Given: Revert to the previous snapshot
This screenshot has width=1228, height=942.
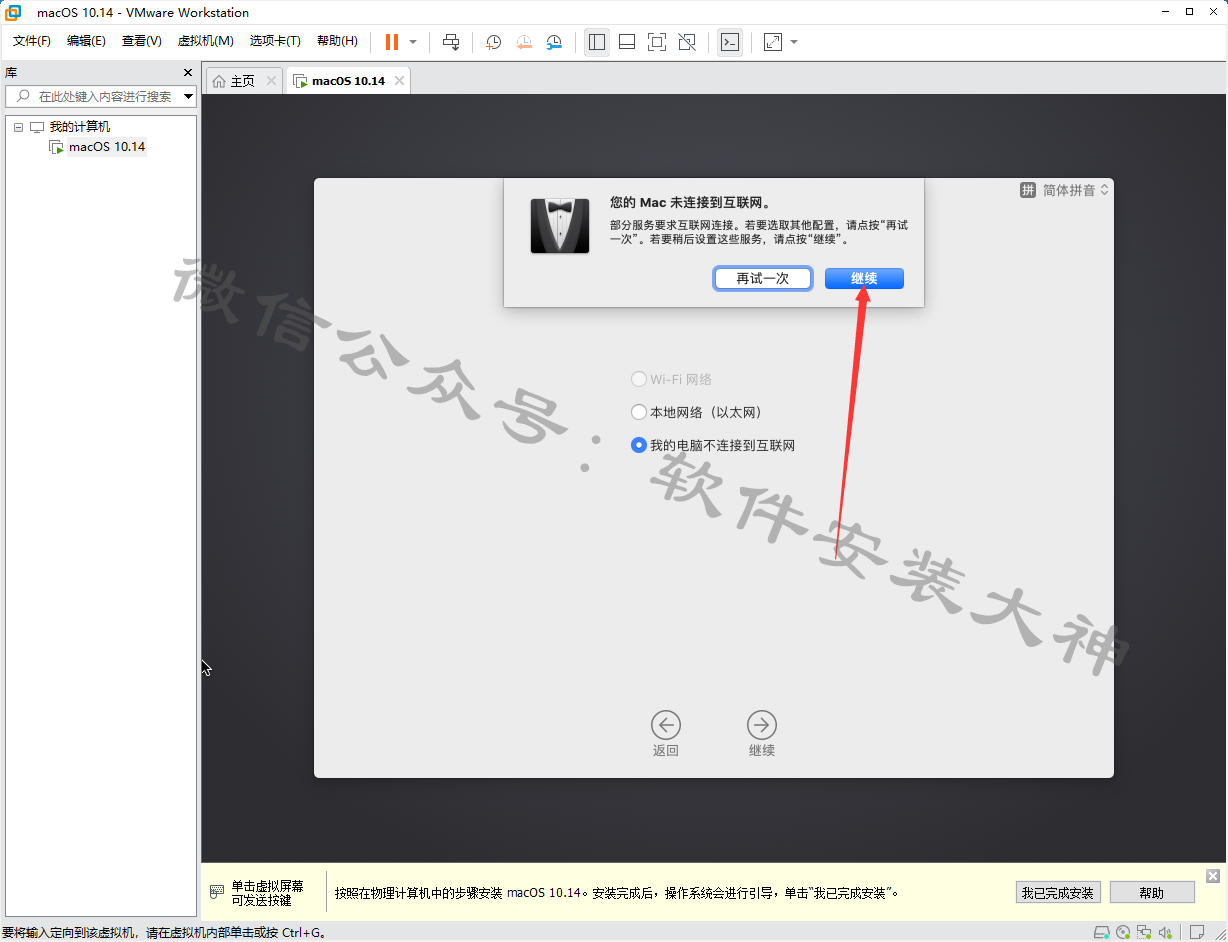Looking at the screenshot, I should 524,42.
